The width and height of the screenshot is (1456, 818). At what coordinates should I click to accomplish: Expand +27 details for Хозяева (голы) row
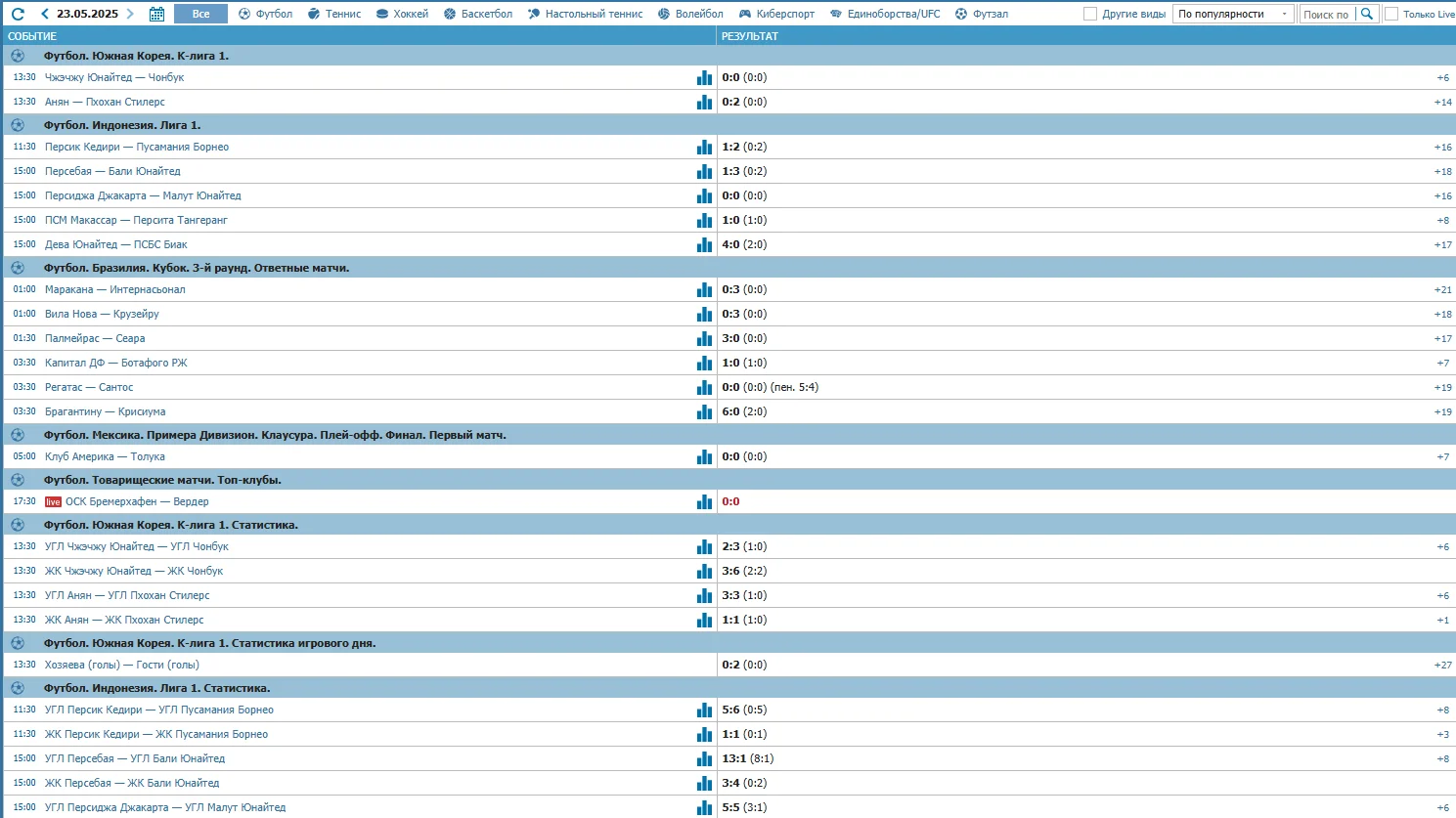click(1442, 666)
